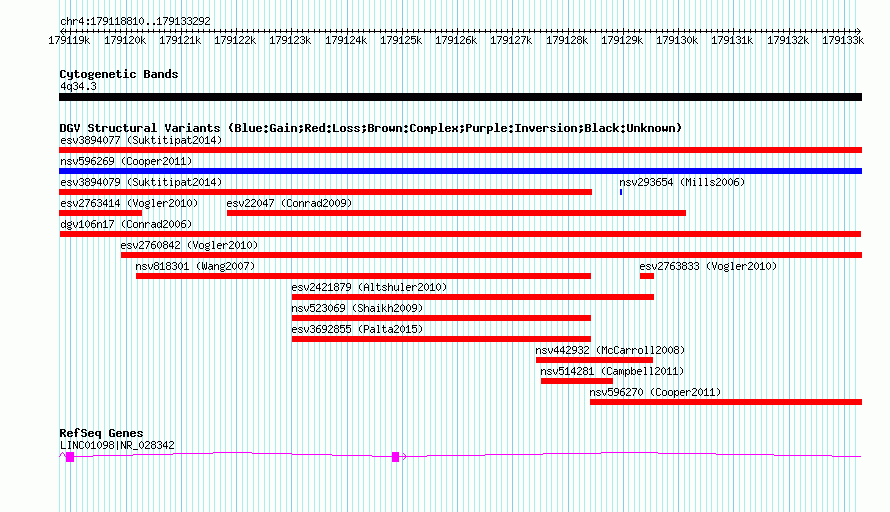Select the red nsv523069 variant bar
This screenshot has width=890, height=512.
click(441, 318)
